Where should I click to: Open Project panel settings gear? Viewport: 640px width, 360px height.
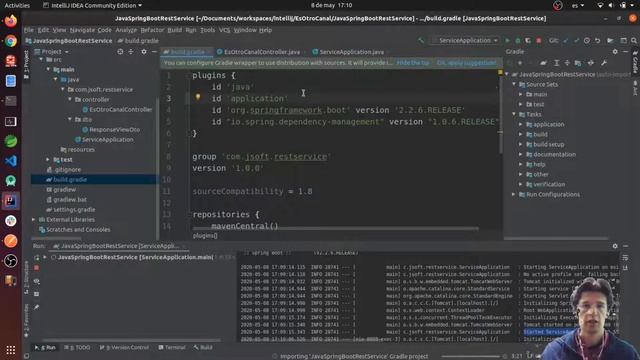pyautogui.click(x=144, y=52)
